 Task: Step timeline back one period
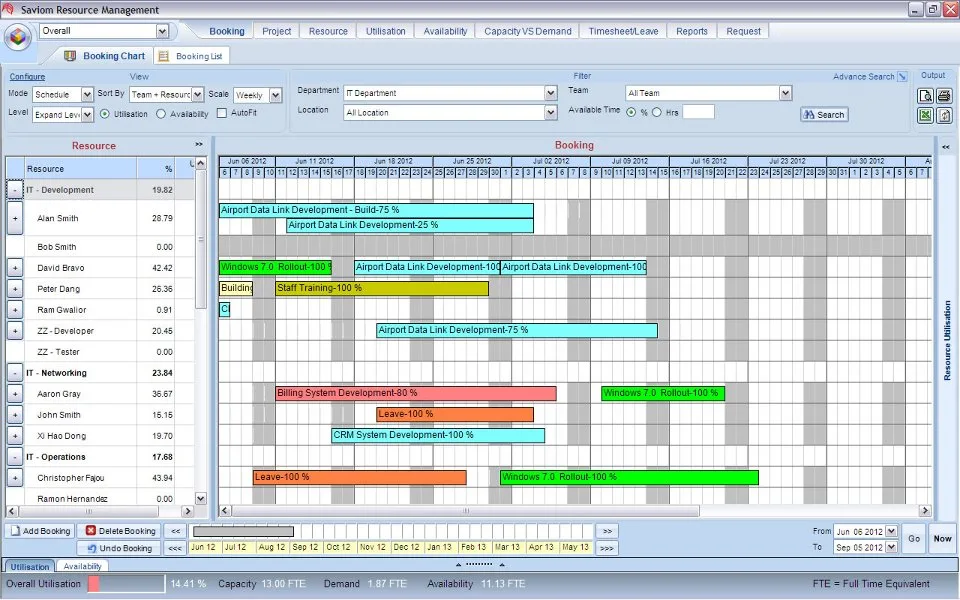pos(176,531)
